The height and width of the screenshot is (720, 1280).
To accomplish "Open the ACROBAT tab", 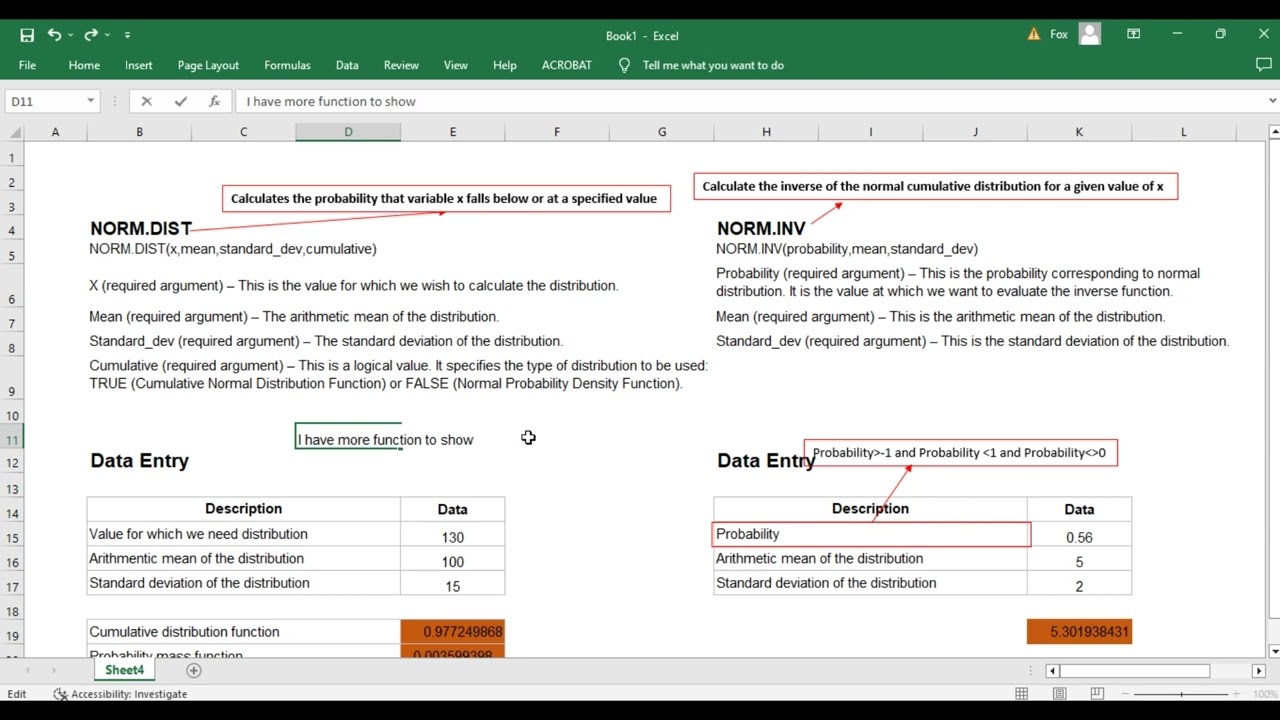I will [567, 65].
